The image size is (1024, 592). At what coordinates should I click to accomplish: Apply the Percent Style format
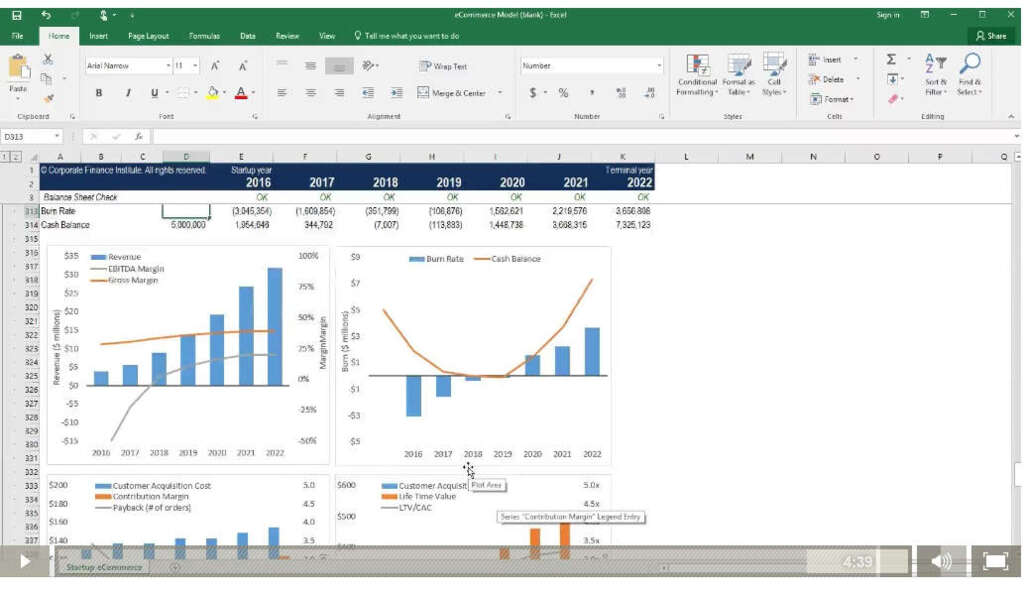pos(563,93)
